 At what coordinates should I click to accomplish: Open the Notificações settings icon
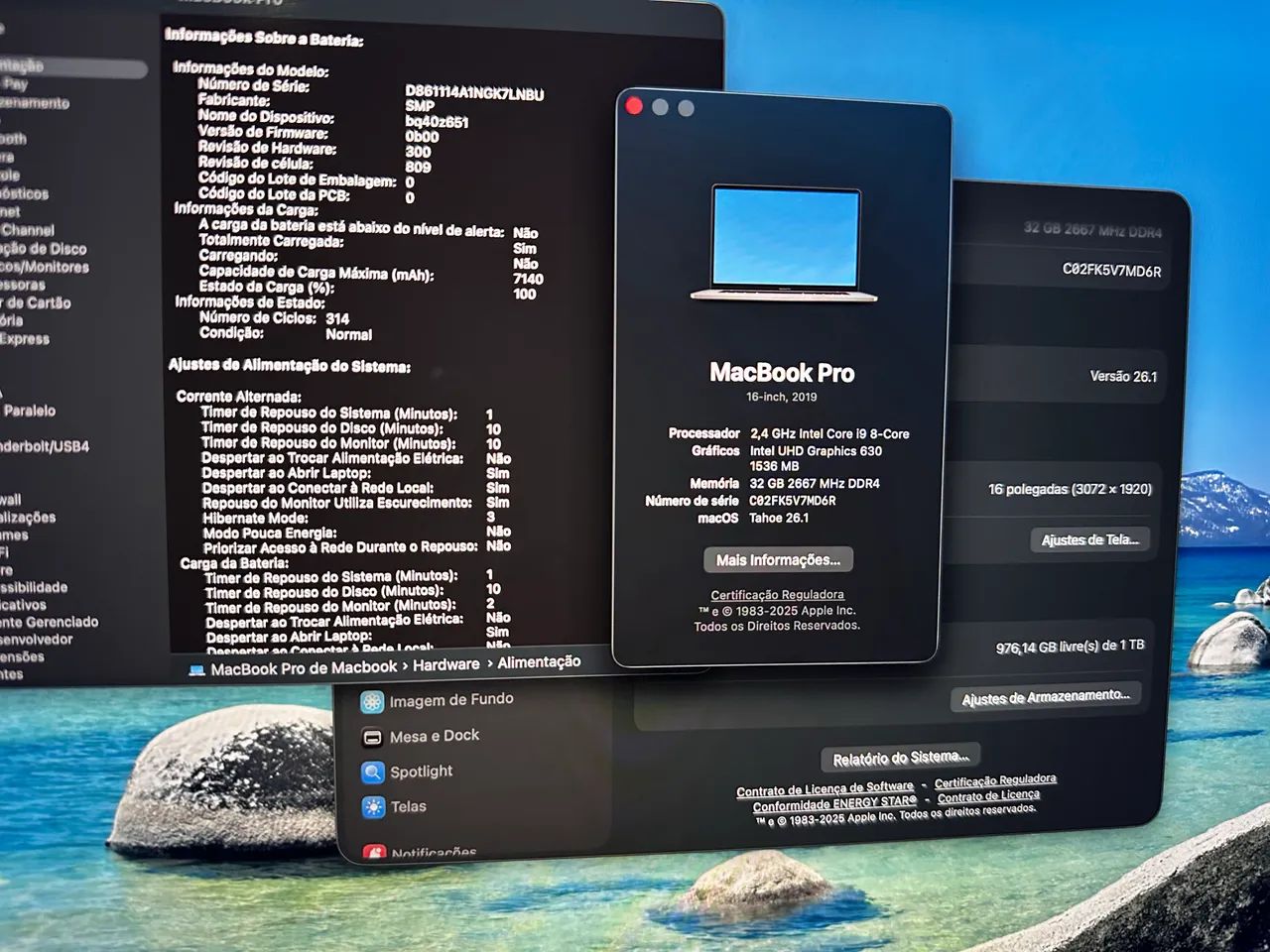point(374,849)
